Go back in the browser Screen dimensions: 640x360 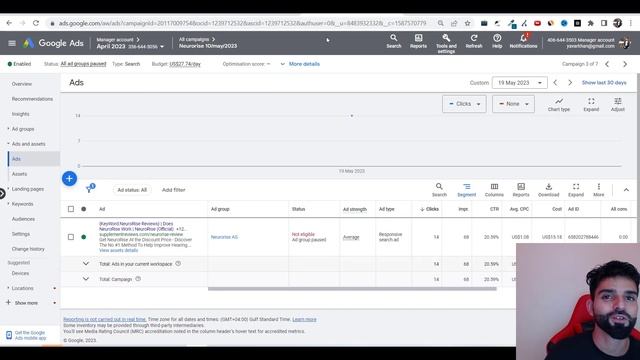(x=9, y=23)
